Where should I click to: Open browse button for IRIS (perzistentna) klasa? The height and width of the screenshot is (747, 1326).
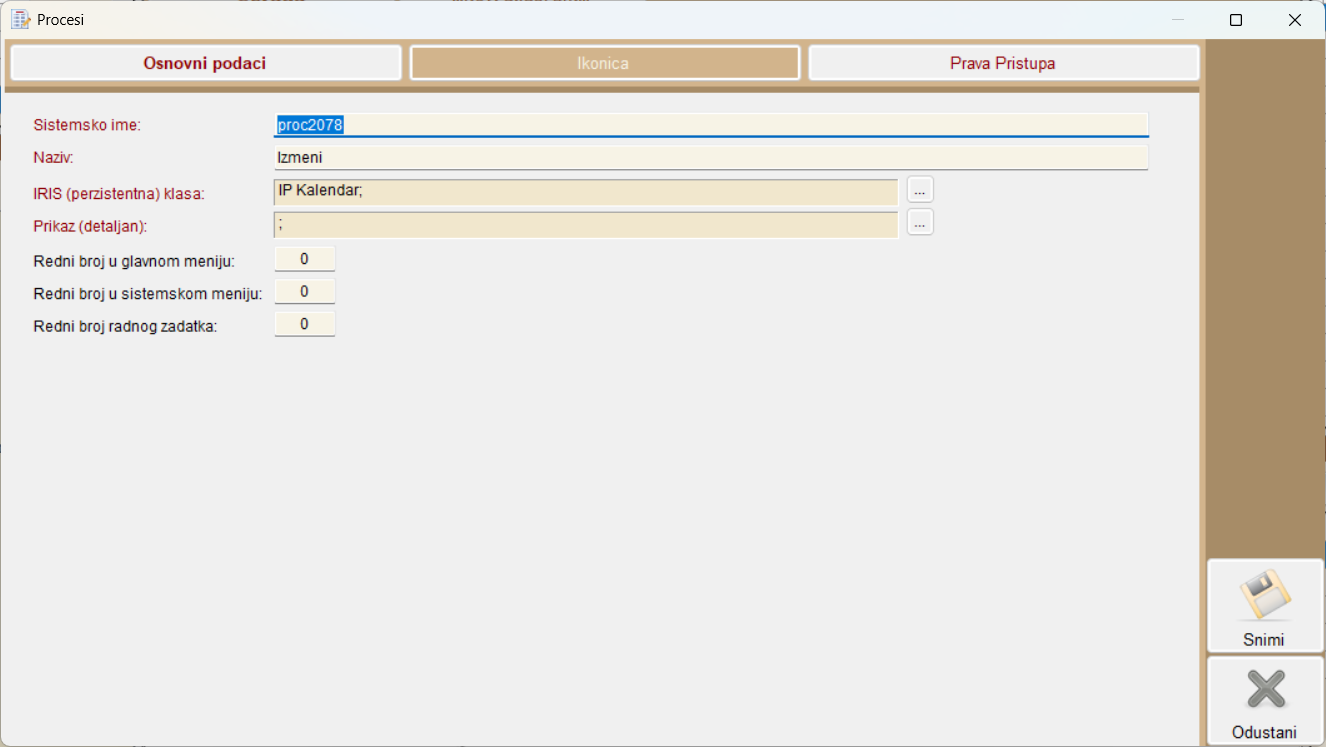click(920, 189)
